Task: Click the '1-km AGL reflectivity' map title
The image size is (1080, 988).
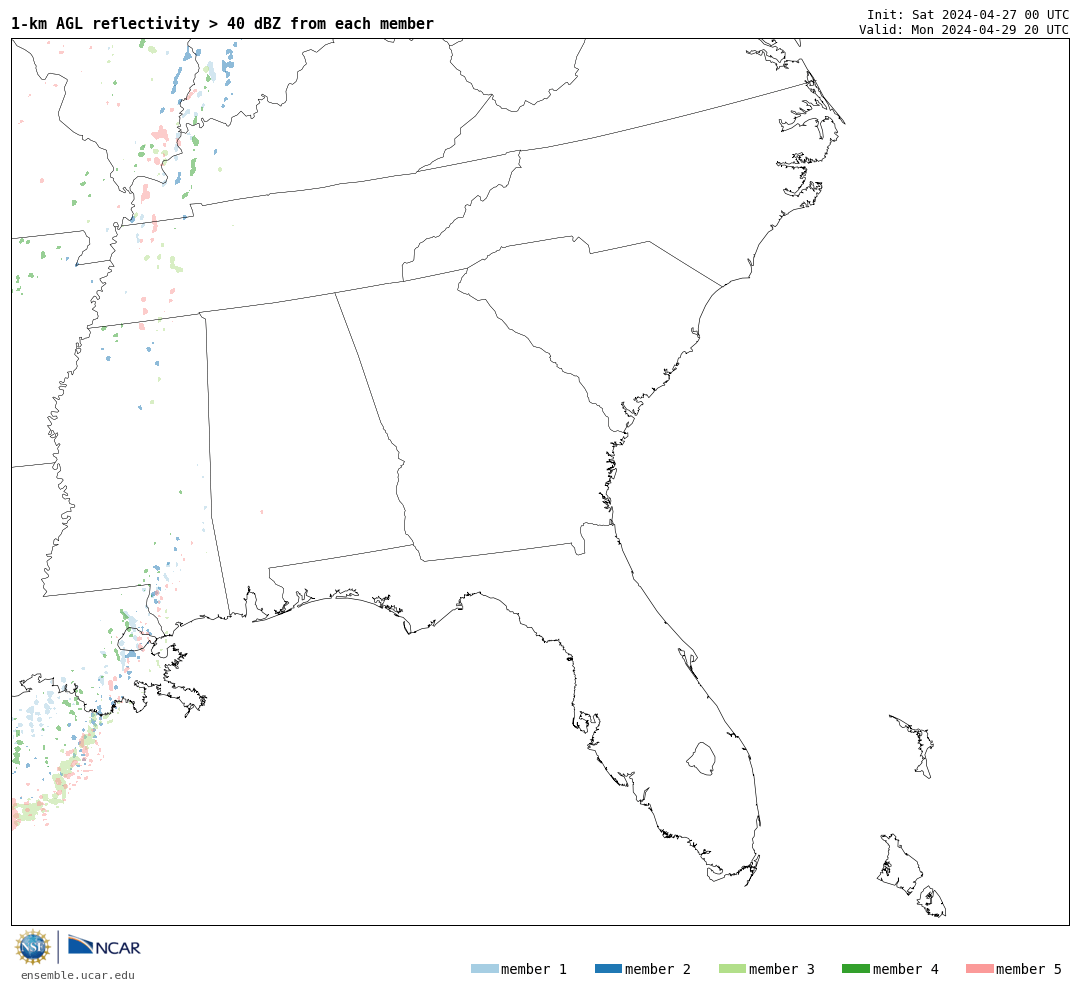Action: pos(222,23)
